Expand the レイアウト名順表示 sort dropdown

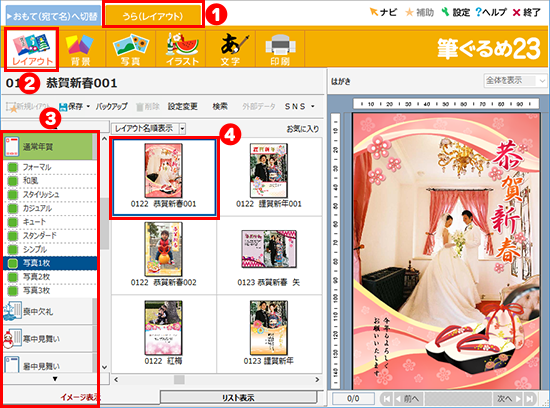click(x=182, y=129)
